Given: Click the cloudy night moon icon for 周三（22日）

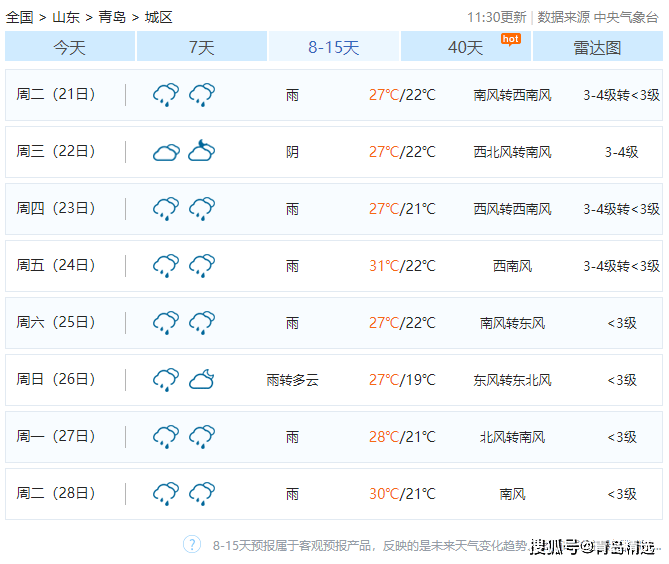Looking at the screenshot, I should click(202, 151).
